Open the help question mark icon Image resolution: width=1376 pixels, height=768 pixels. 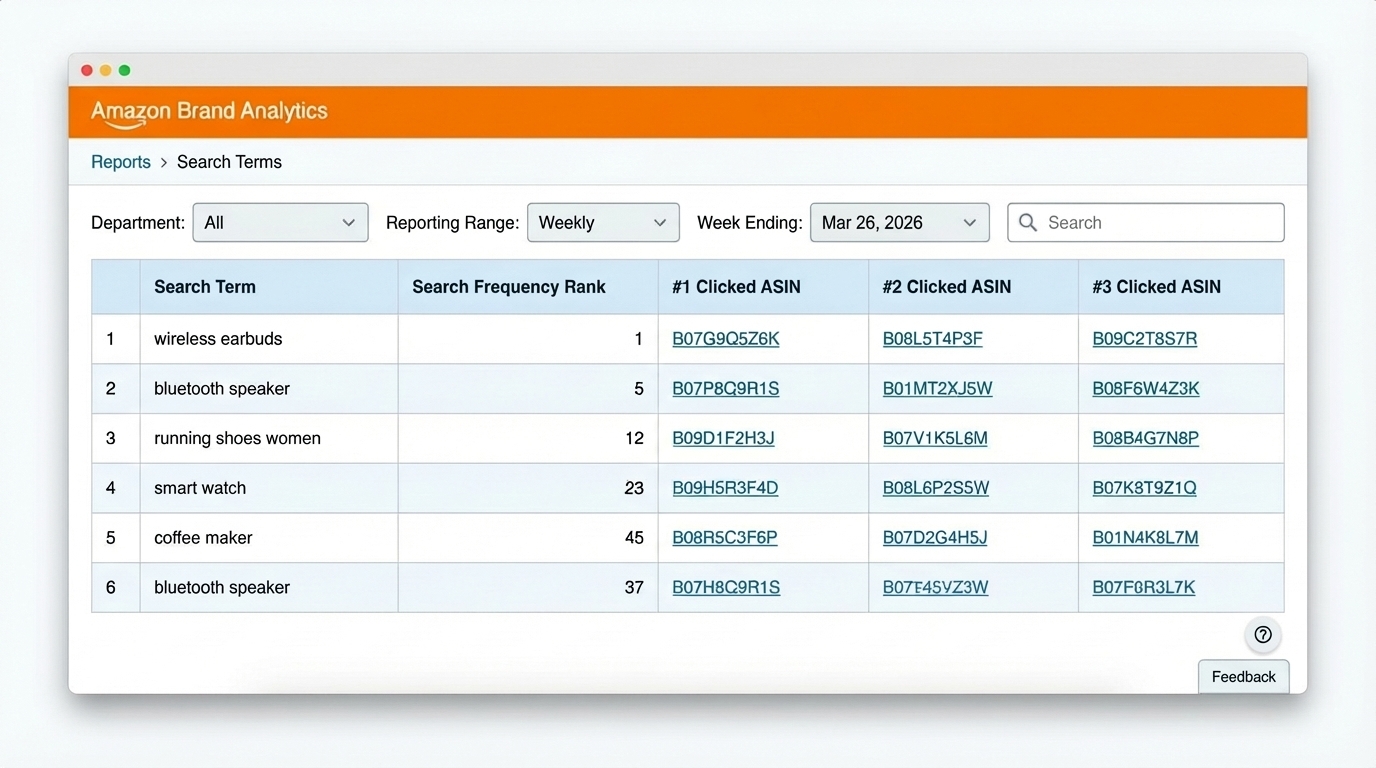(1262, 634)
